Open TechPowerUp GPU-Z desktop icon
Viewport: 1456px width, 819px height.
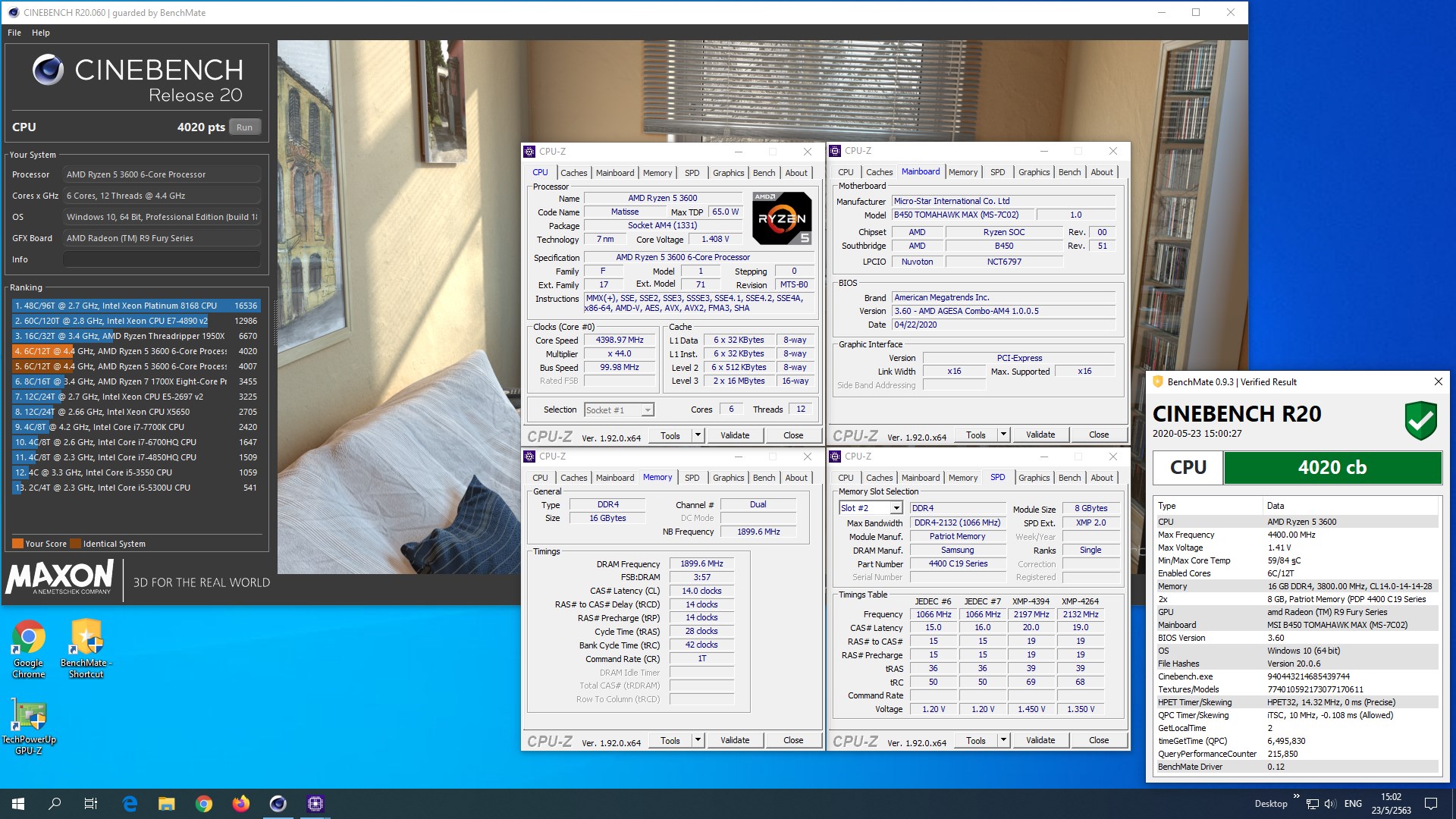[x=29, y=726]
